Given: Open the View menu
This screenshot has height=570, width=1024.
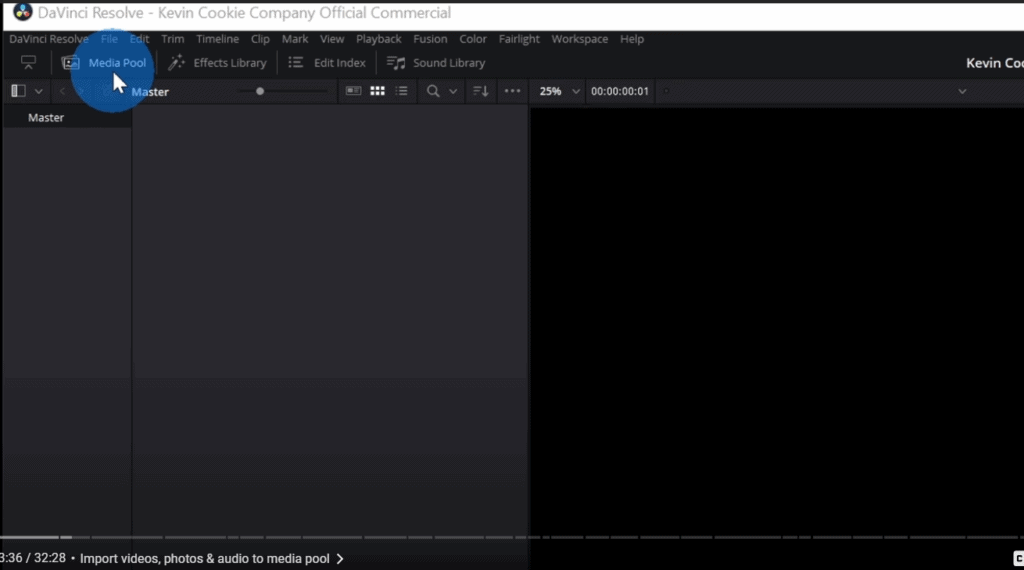Looking at the screenshot, I should pos(332,39).
